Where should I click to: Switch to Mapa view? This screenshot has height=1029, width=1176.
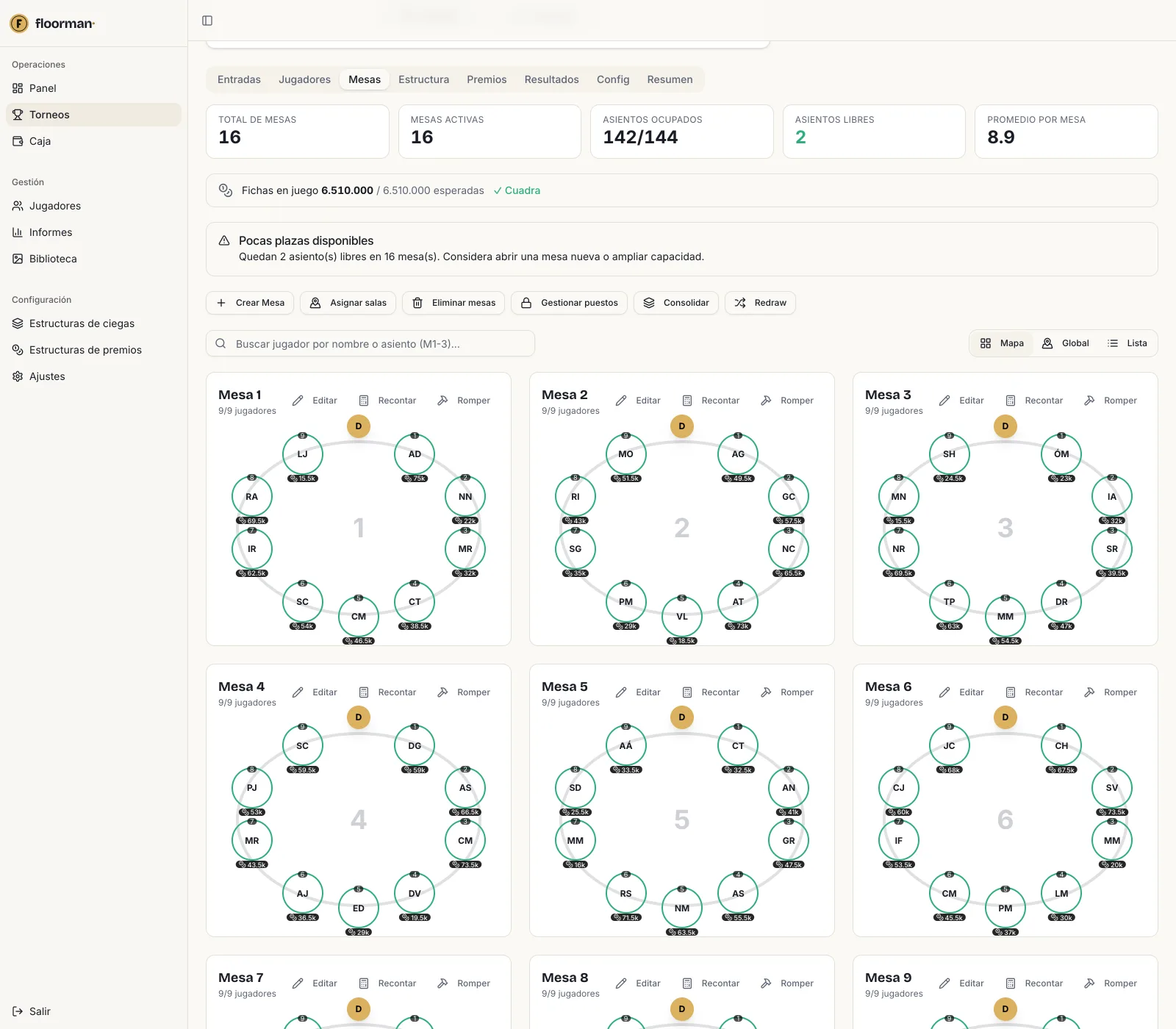click(x=1002, y=343)
